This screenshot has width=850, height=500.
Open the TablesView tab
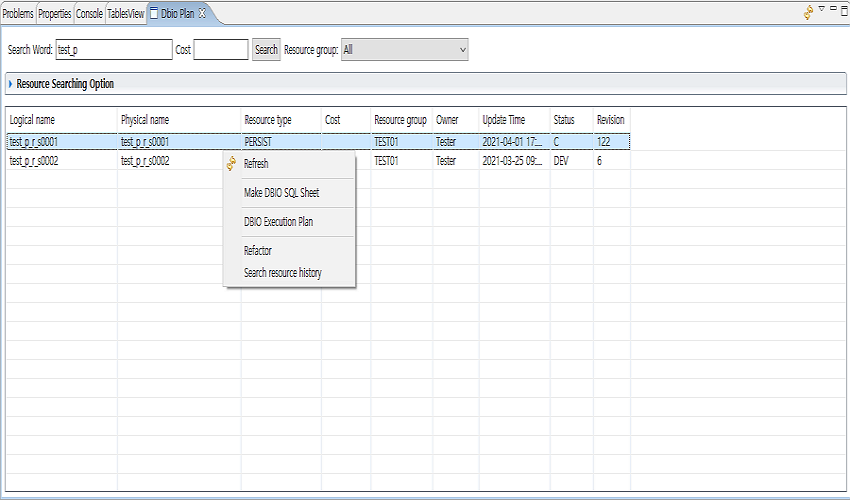click(x=125, y=14)
